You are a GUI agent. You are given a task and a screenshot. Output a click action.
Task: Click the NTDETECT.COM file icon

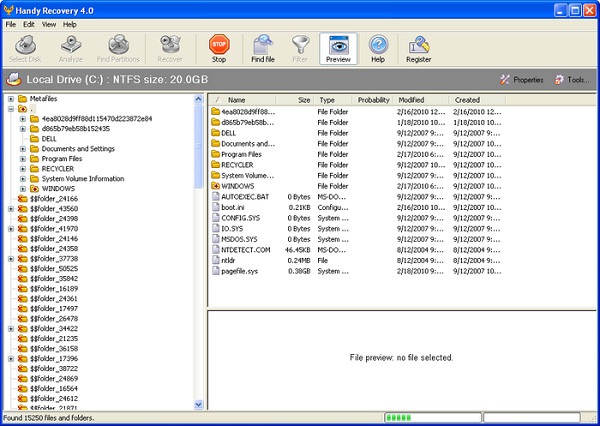(216, 250)
